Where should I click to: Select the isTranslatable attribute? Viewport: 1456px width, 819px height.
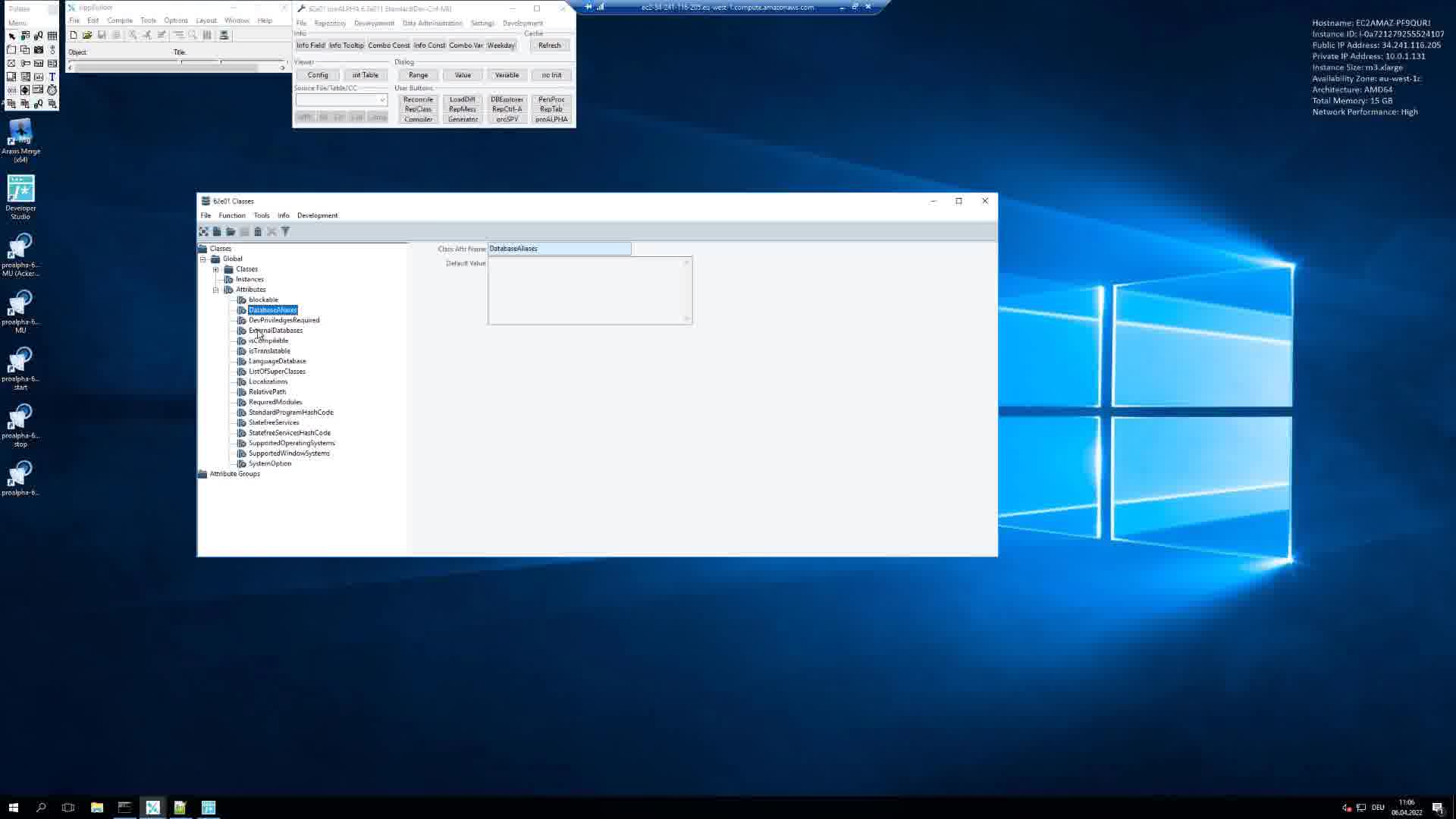pyautogui.click(x=269, y=351)
